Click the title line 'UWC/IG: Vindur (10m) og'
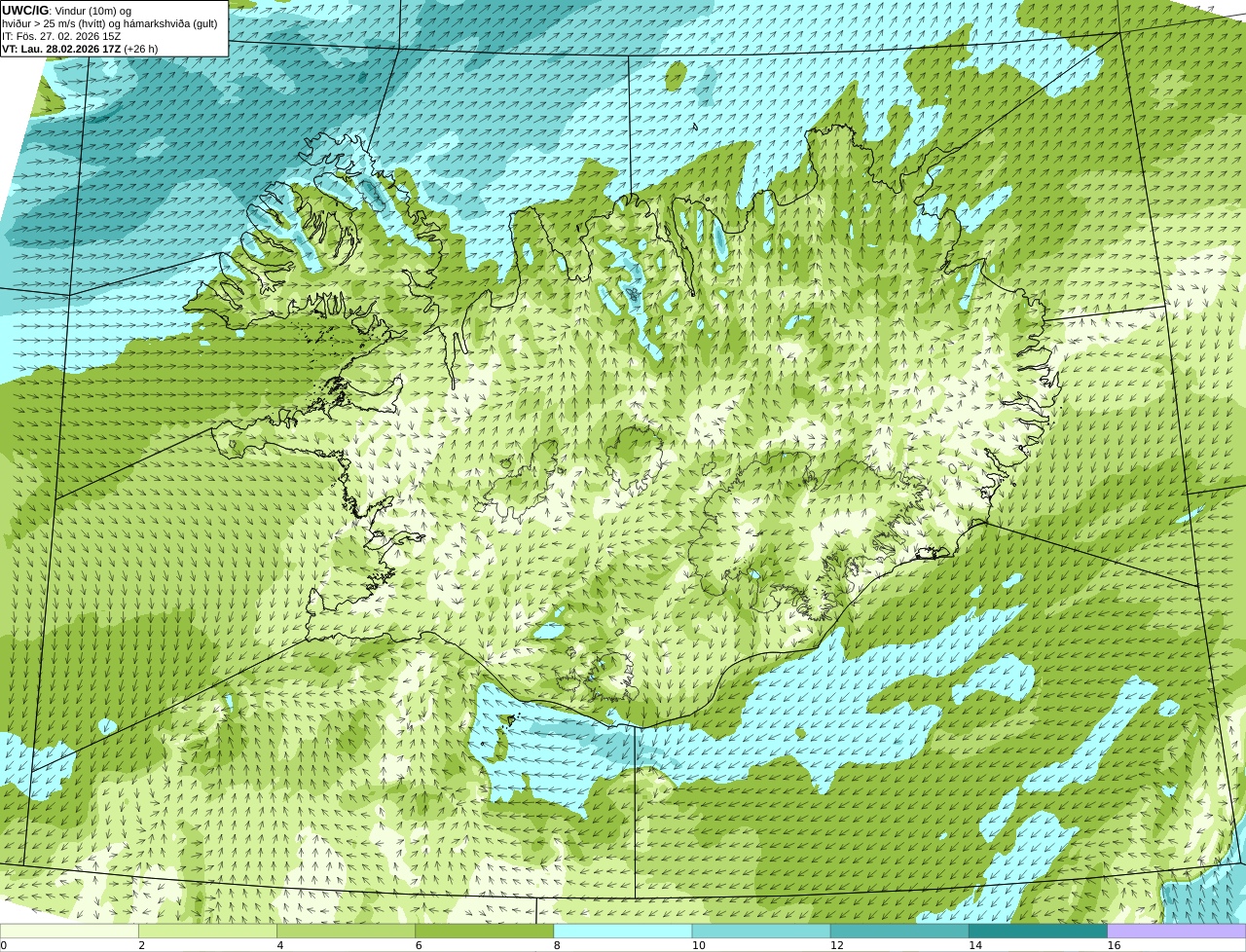Viewport: 1246px width, 952px height. 66,11
